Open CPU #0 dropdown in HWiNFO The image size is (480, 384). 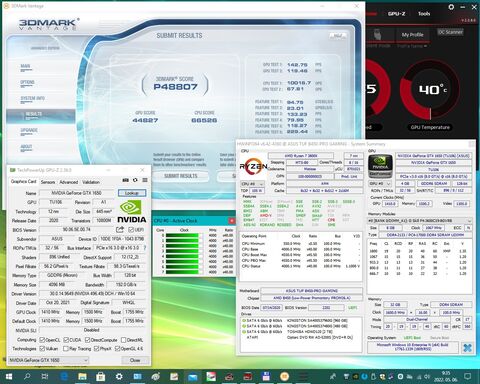[x=252, y=184]
